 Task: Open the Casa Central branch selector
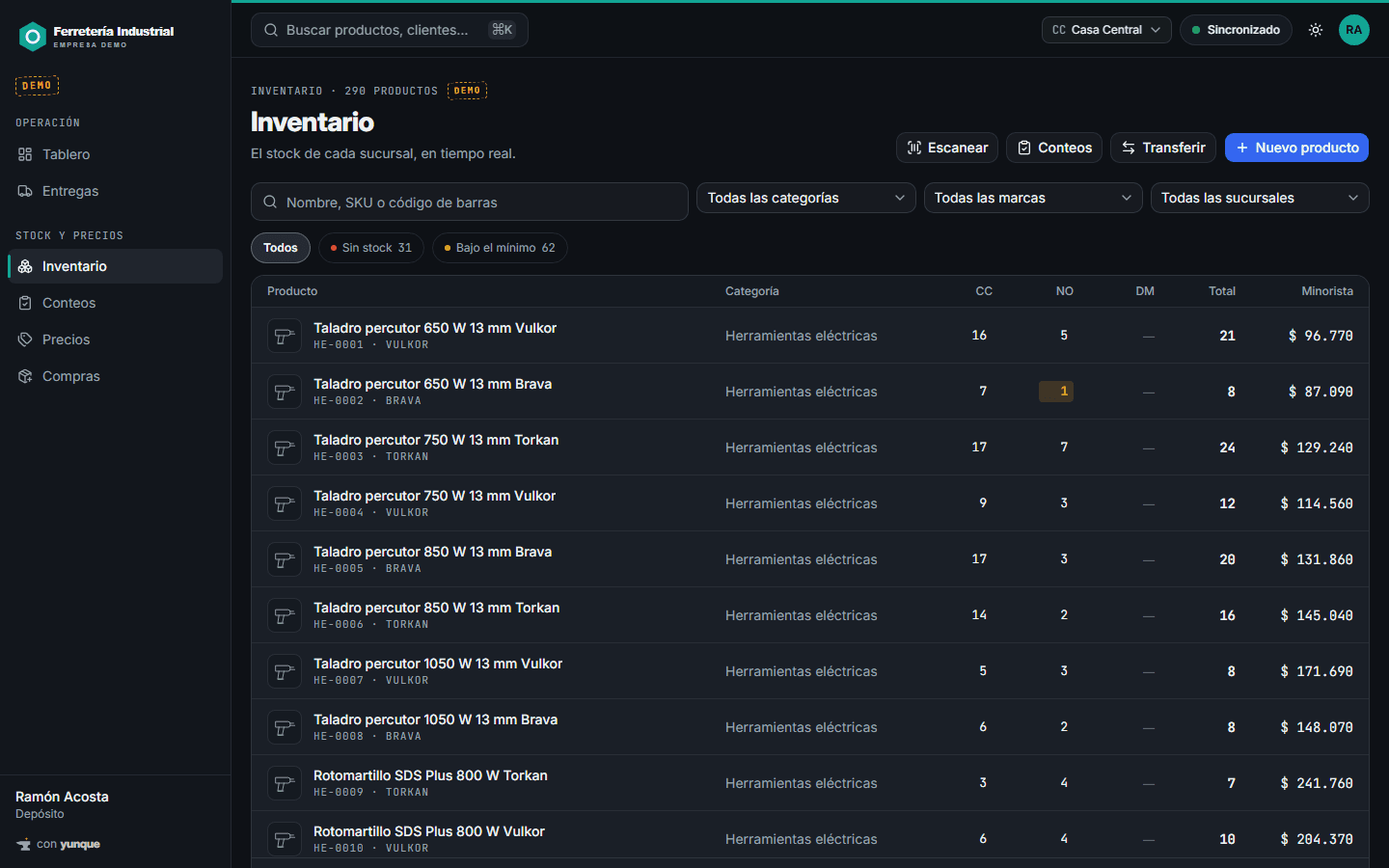coord(1106,30)
